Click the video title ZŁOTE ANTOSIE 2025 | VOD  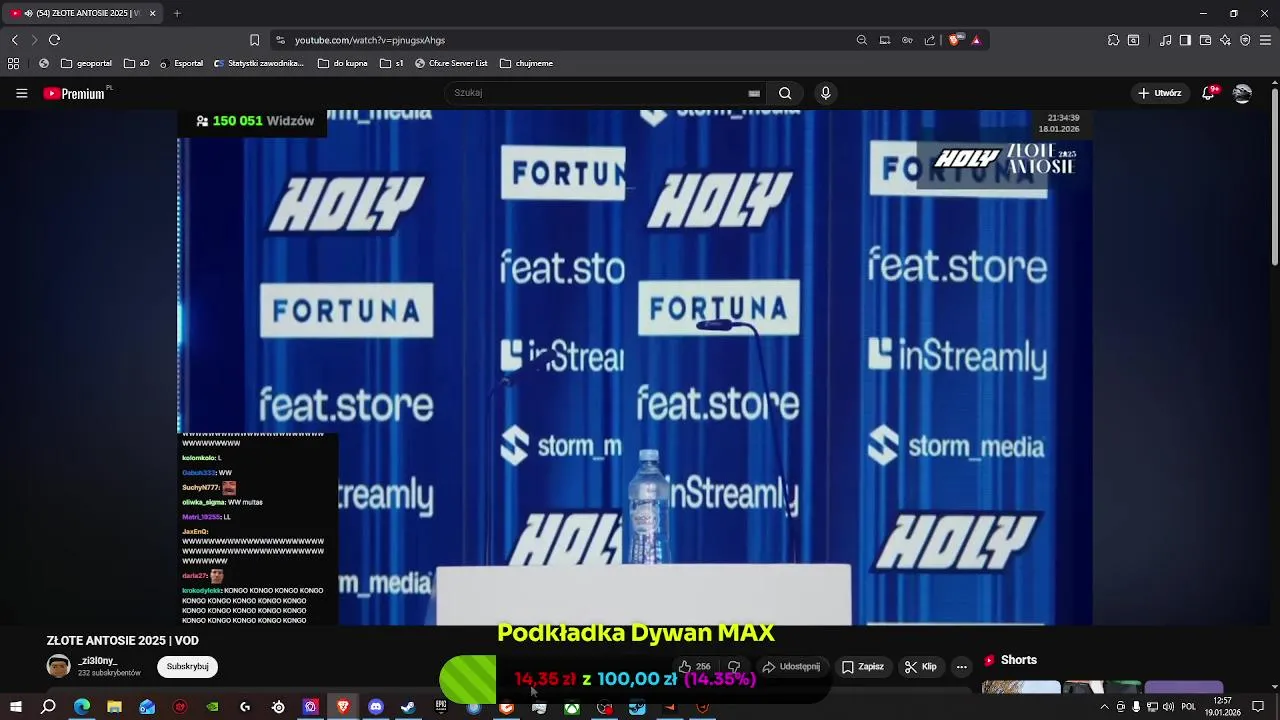[x=123, y=641]
